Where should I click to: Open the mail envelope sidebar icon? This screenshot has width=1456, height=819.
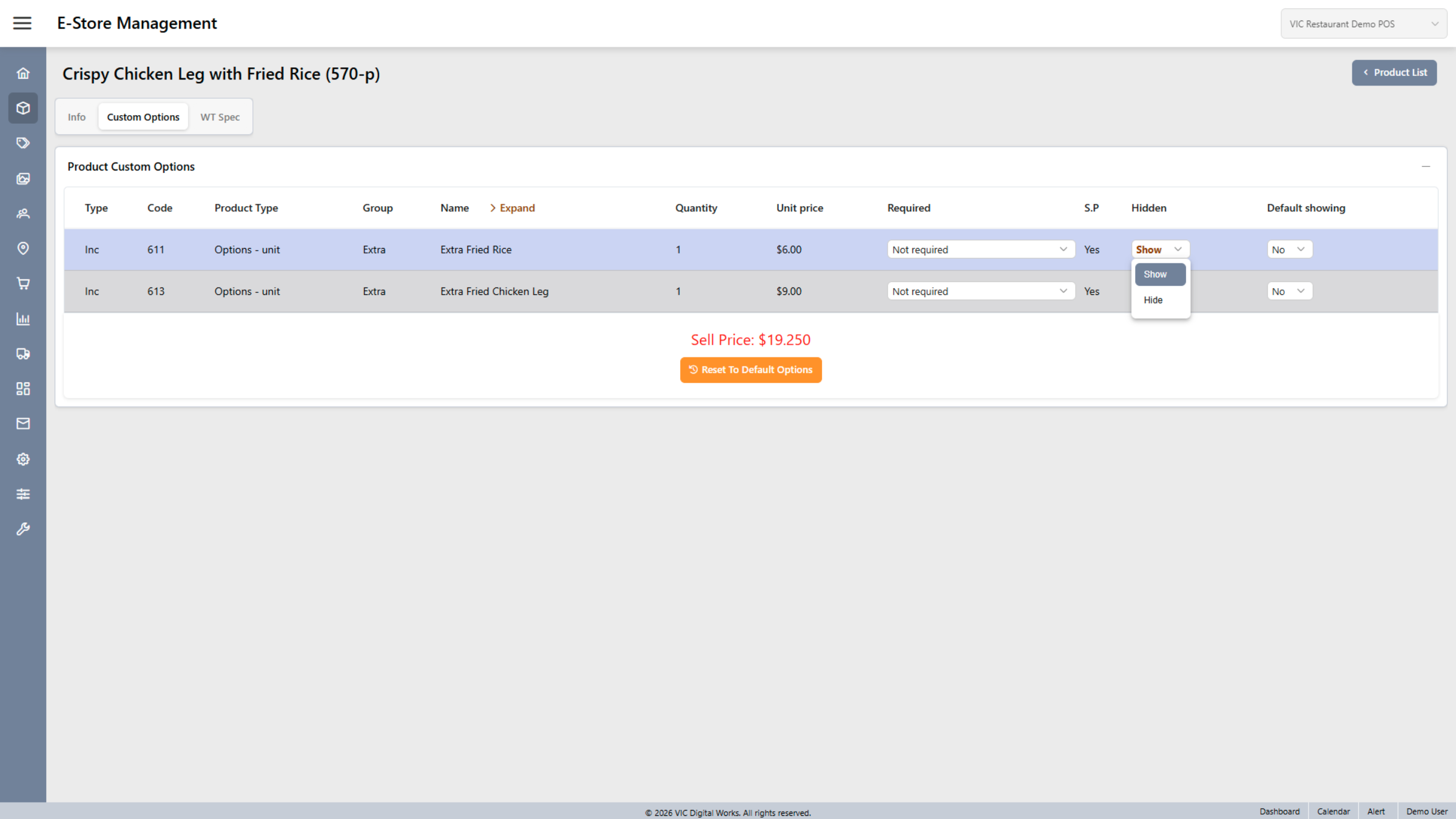click(x=22, y=423)
